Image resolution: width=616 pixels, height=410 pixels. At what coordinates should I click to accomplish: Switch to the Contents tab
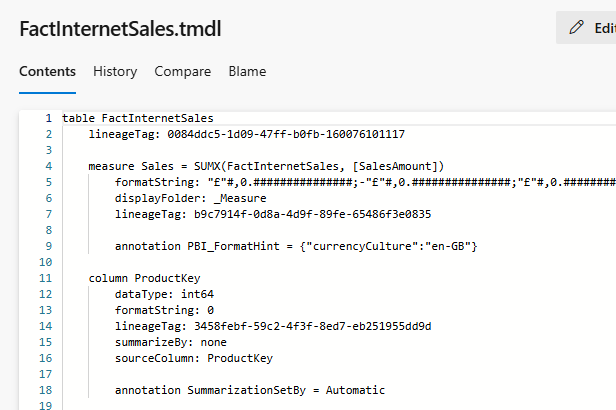click(47, 71)
